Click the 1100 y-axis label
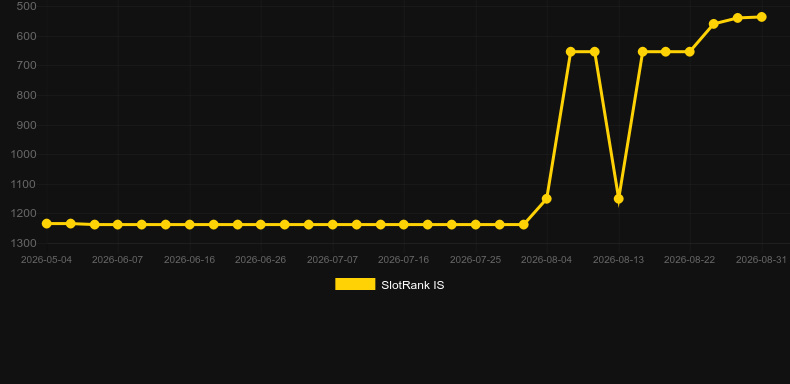Screen dimensions: 790x384 coord(24,184)
